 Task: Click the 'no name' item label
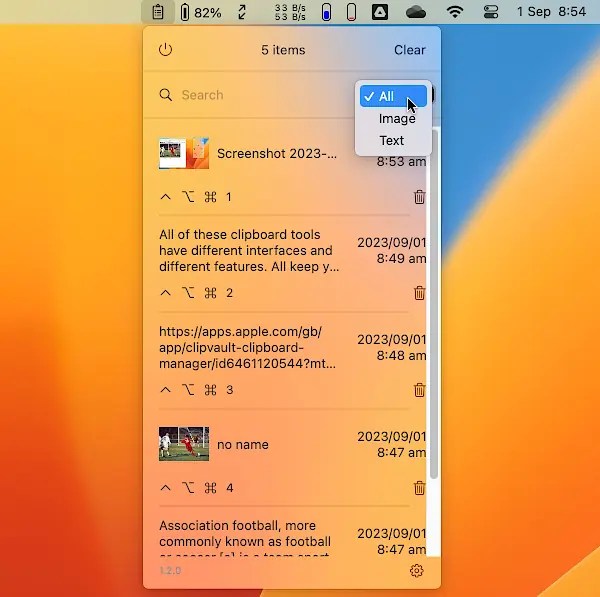click(243, 445)
